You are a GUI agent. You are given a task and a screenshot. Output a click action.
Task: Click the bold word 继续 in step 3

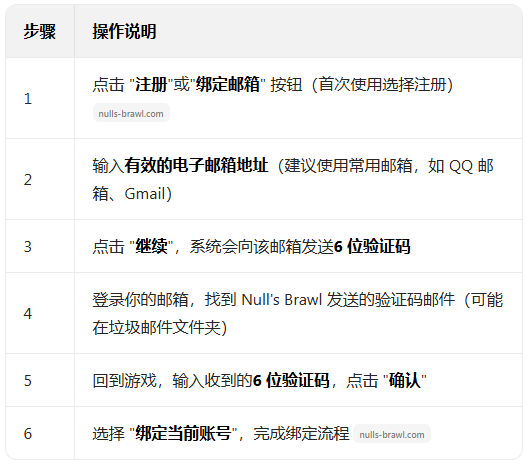151,246
